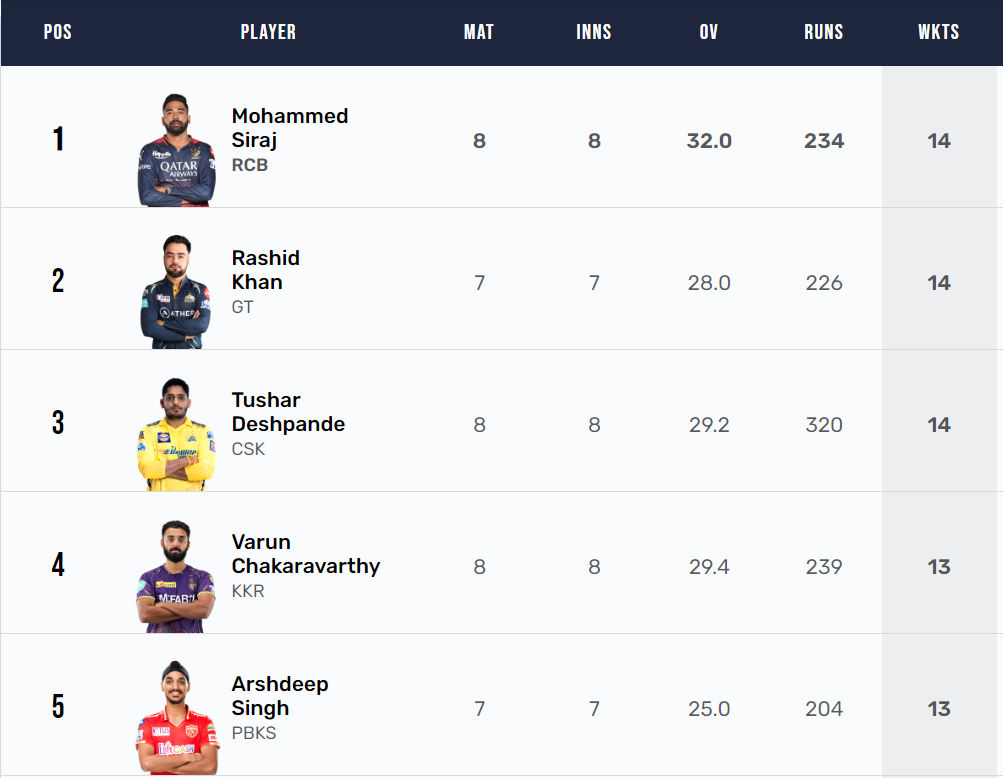Screen dimensions: 1003x778
Task: Select the Tushar Deshpande name link
Action: [x=288, y=412]
